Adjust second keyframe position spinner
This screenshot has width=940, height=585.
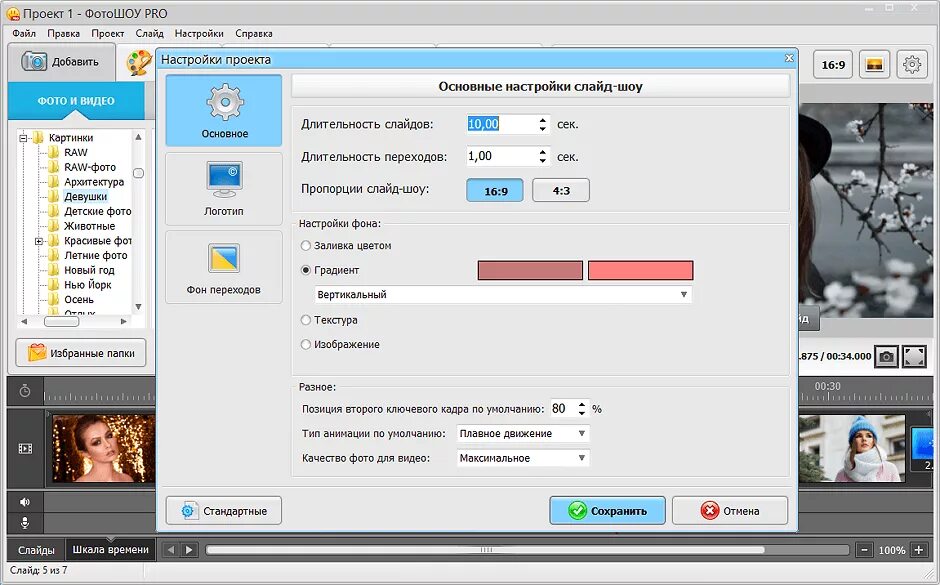click(x=582, y=409)
